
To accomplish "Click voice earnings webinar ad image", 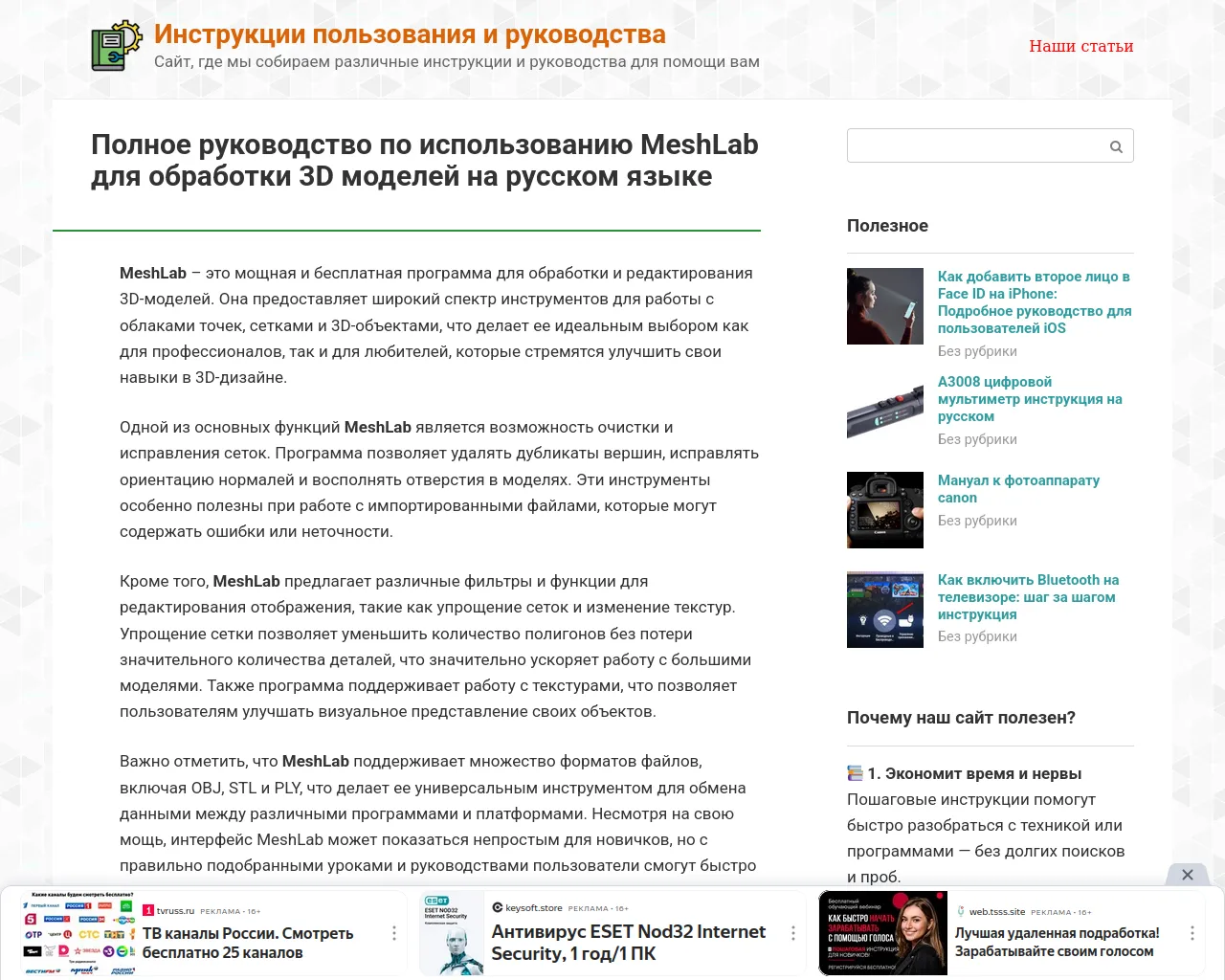I will 883,933.
